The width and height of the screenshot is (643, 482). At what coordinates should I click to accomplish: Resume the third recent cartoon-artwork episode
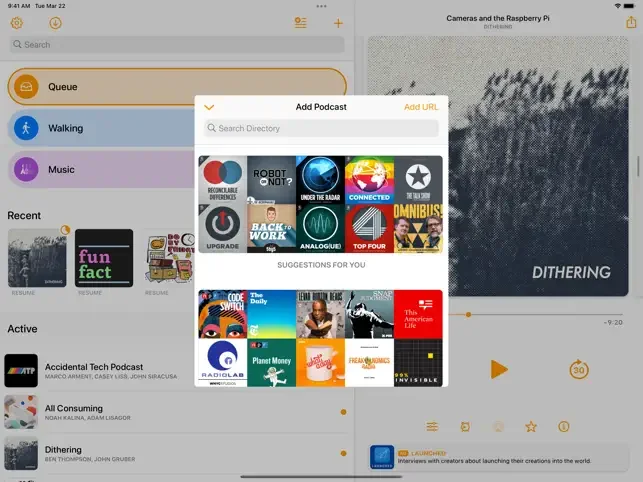pyautogui.click(x=169, y=258)
